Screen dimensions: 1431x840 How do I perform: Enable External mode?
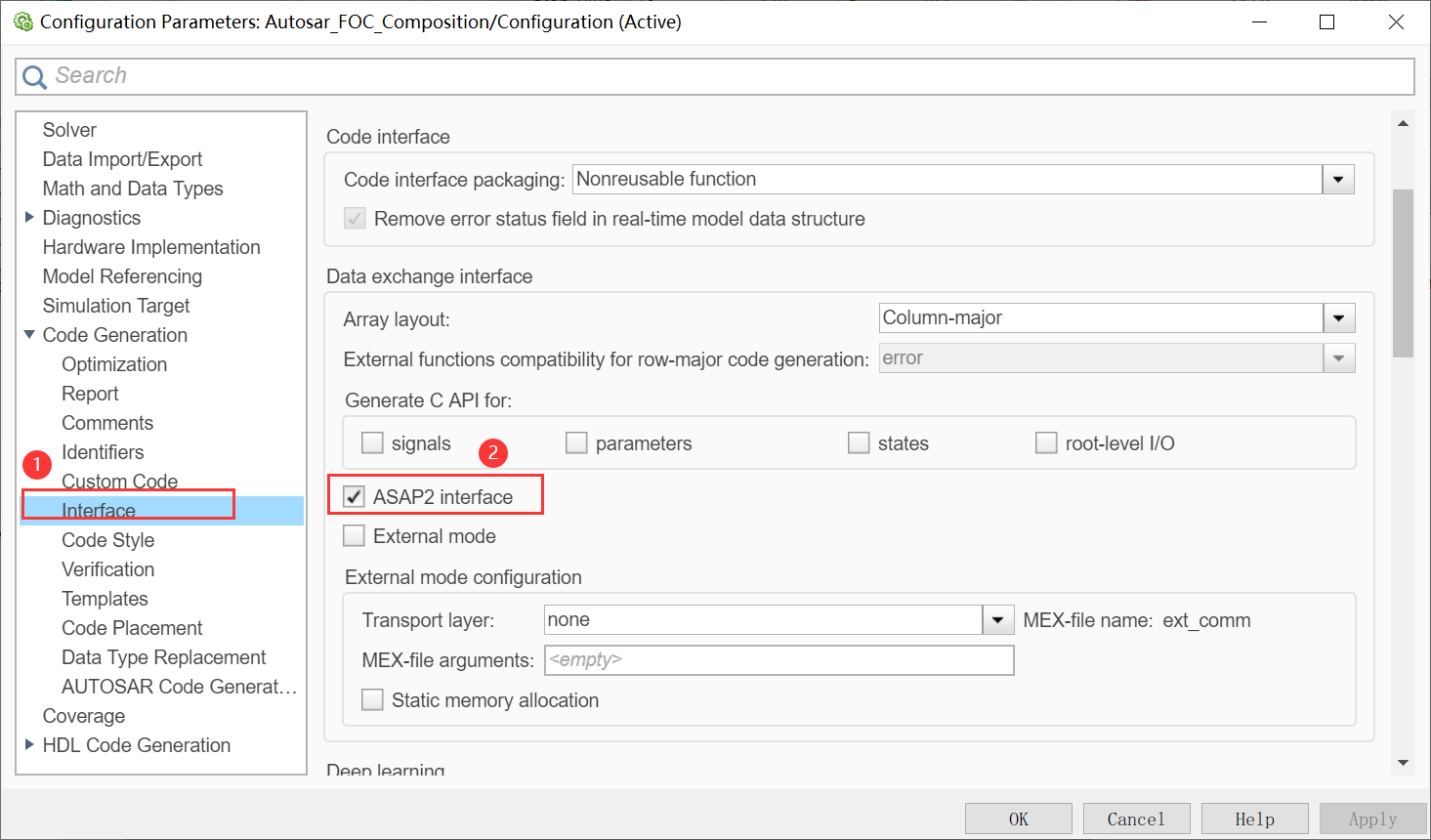[x=354, y=535]
